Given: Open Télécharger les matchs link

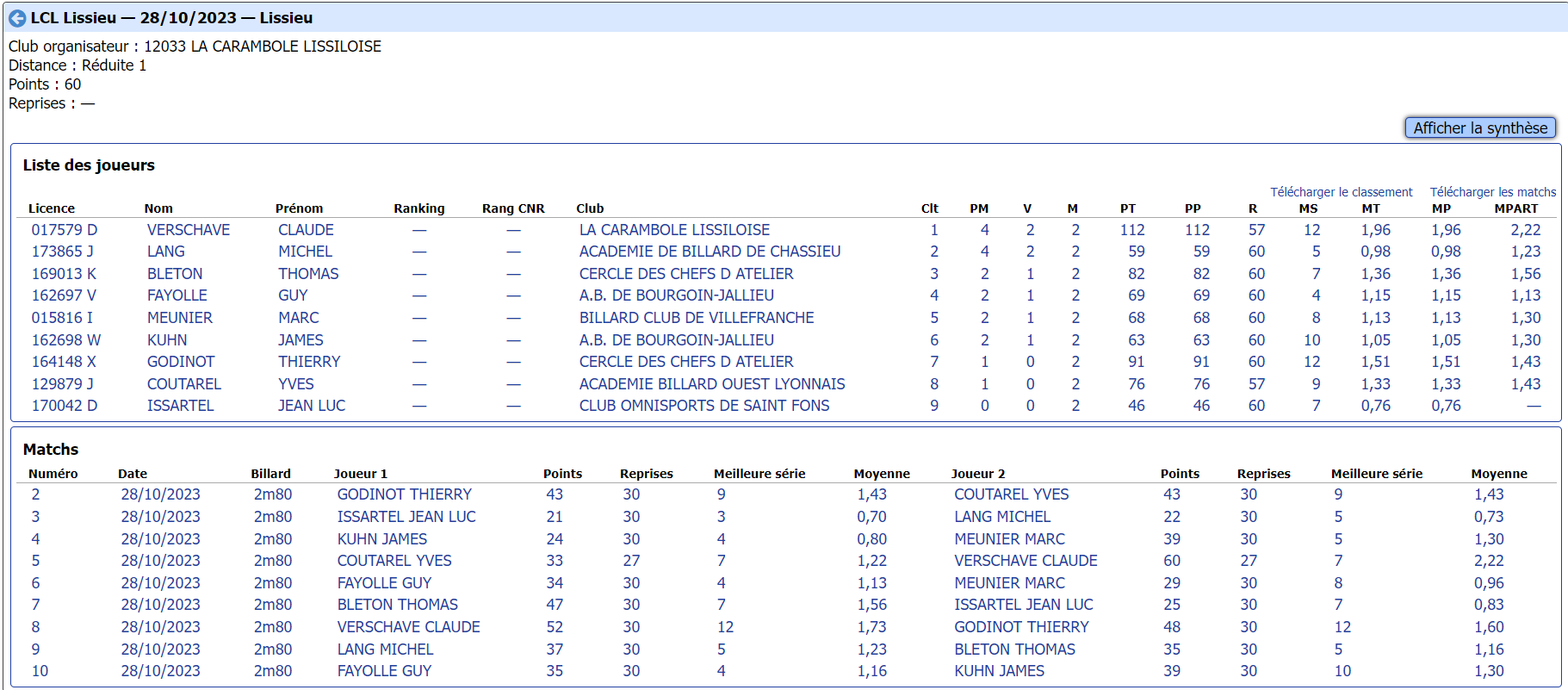Looking at the screenshot, I should tap(1493, 192).
